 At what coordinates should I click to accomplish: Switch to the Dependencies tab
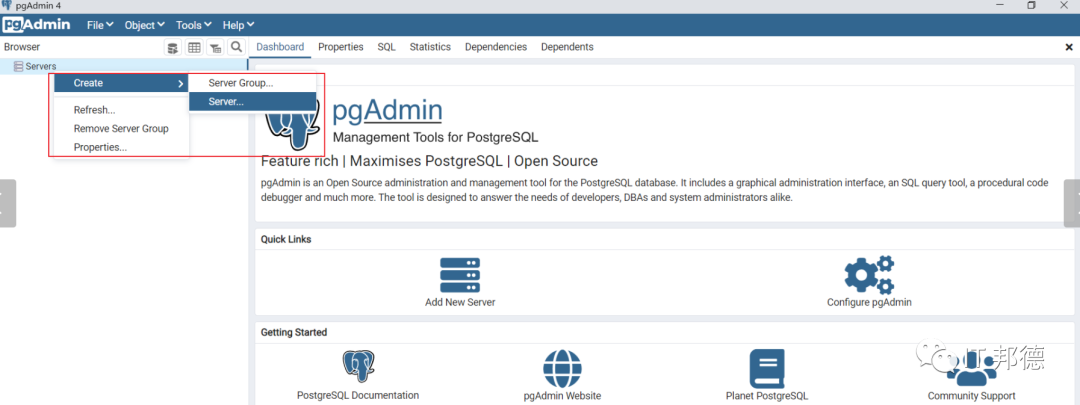(496, 47)
